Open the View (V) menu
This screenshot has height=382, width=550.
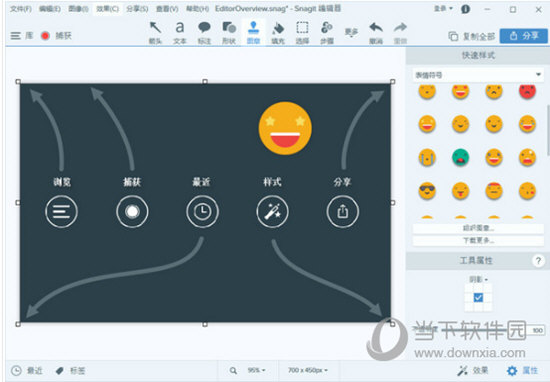[167, 9]
